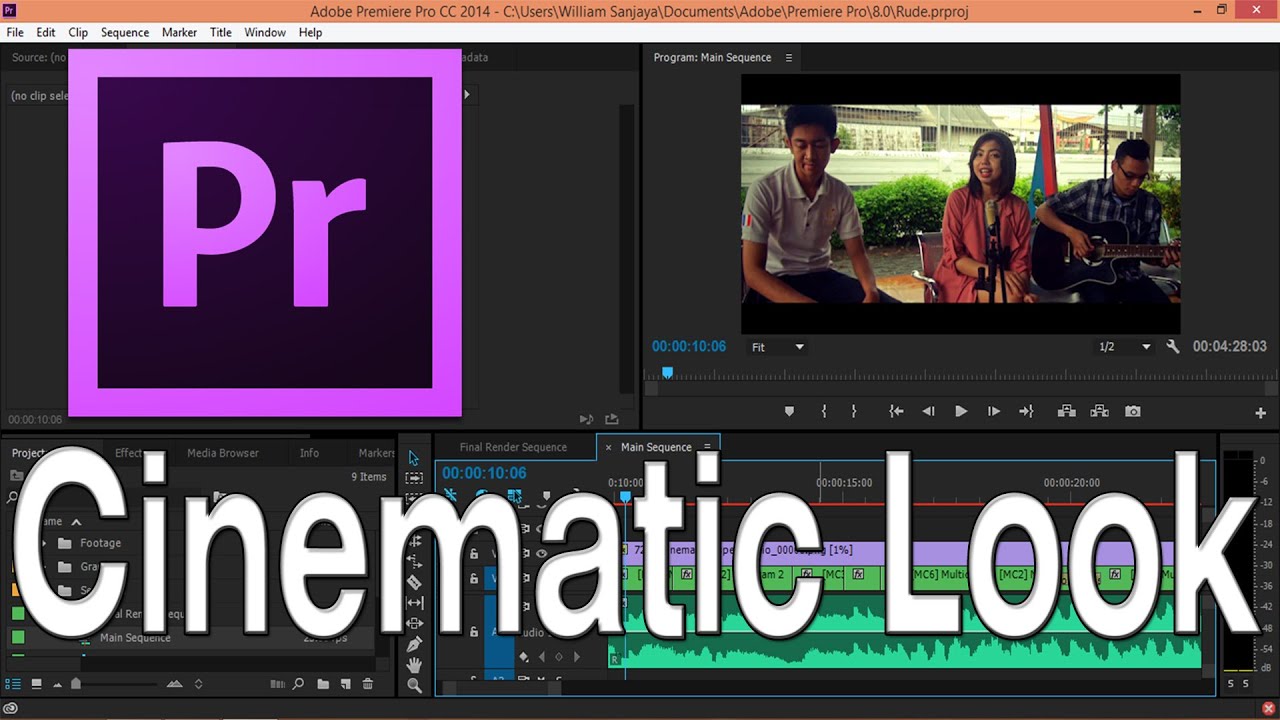Click Go to Out point
This screenshot has width=1280, height=720.
click(x=1026, y=411)
